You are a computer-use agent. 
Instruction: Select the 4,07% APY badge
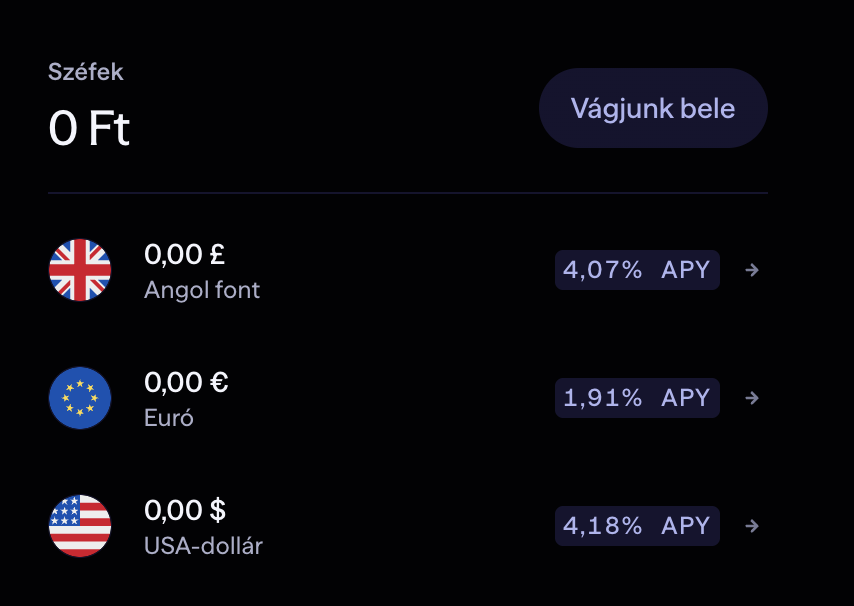pyautogui.click(x=636, y=270)
